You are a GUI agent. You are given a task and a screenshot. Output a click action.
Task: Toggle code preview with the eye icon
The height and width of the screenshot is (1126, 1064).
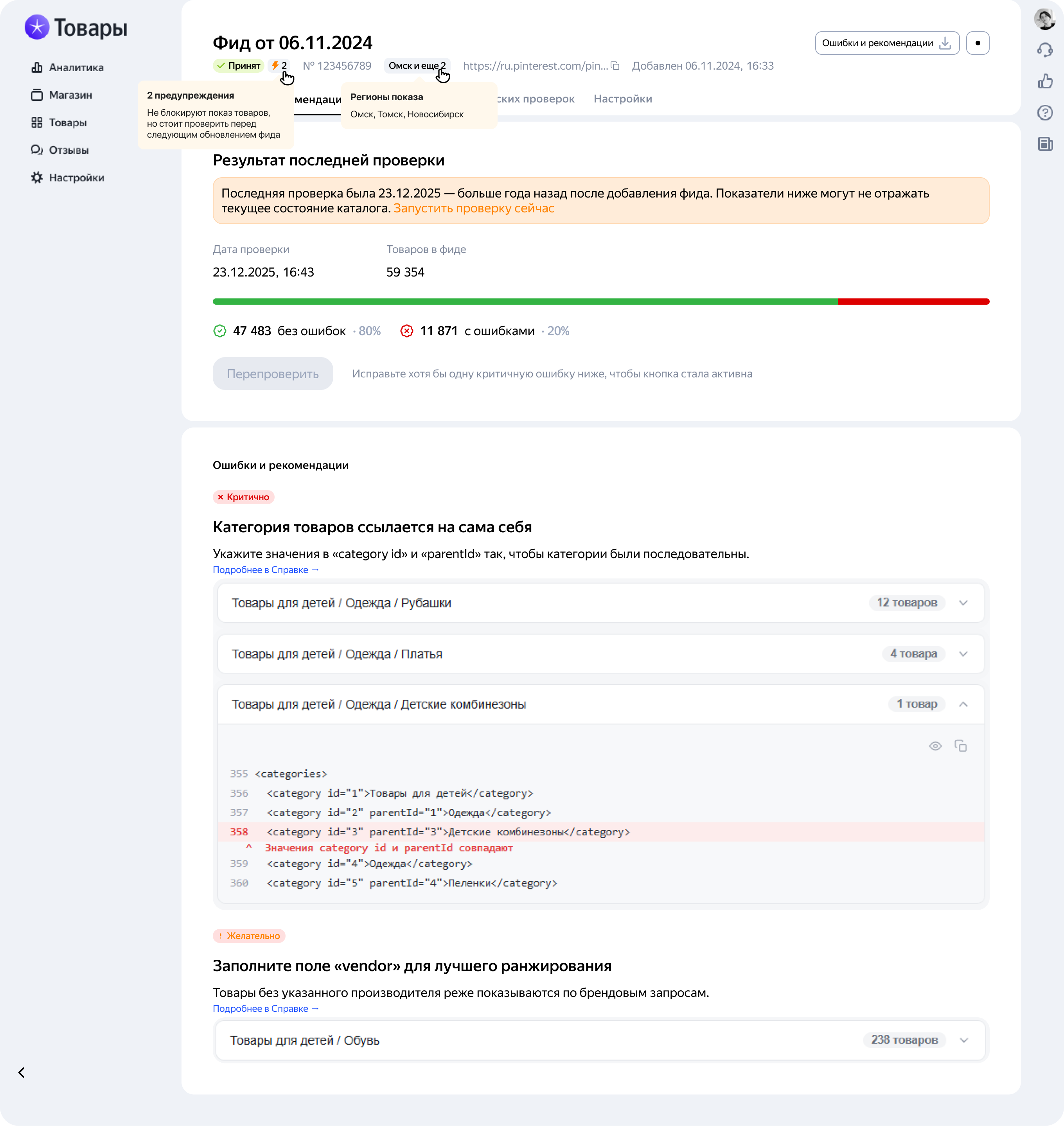coord(935,746)
